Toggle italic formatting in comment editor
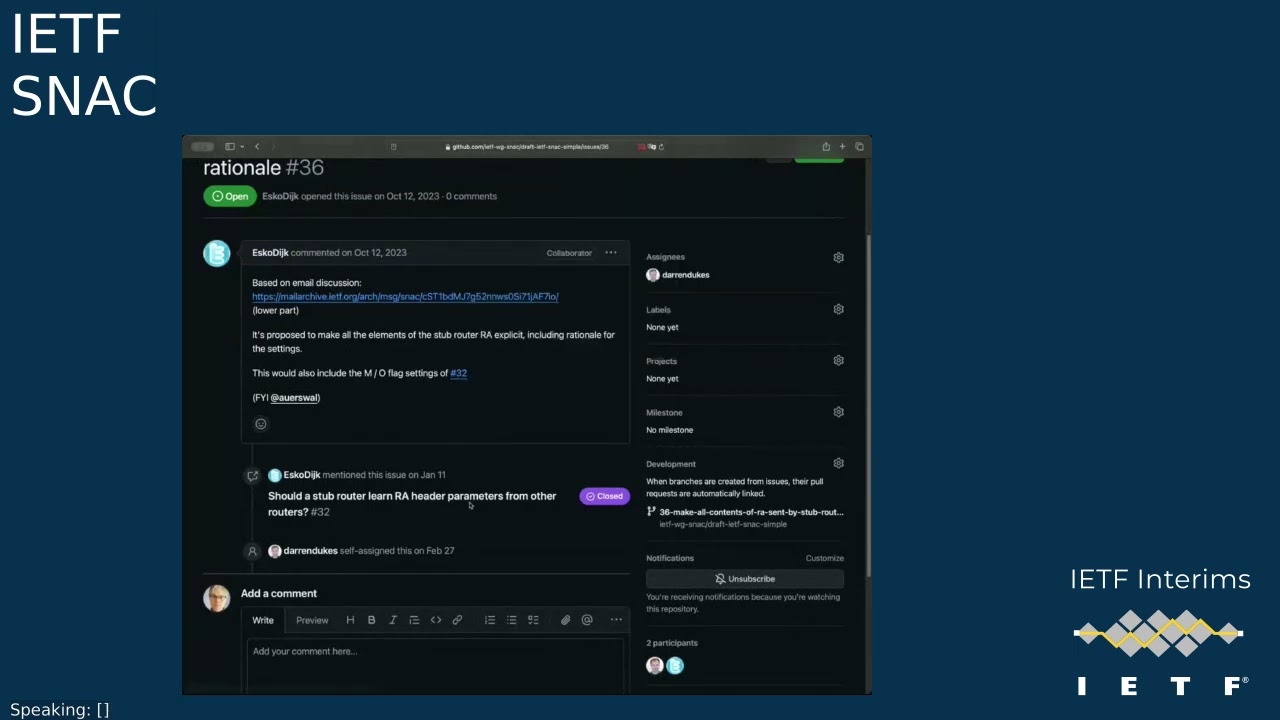This screenshot has width=1280, height=720. pyautogui.click(x=392, y=620)
